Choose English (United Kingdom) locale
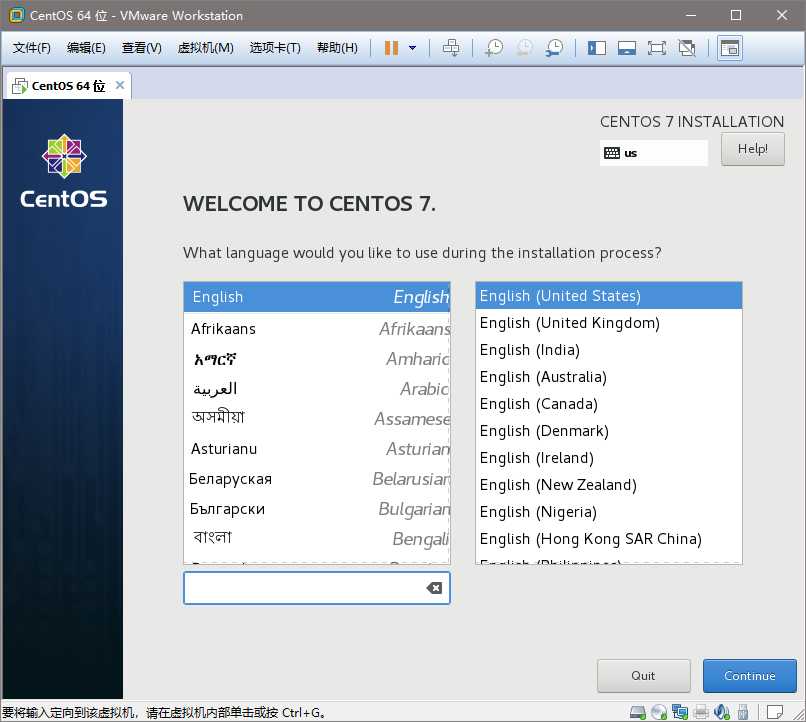 click(x=609, y=323)
